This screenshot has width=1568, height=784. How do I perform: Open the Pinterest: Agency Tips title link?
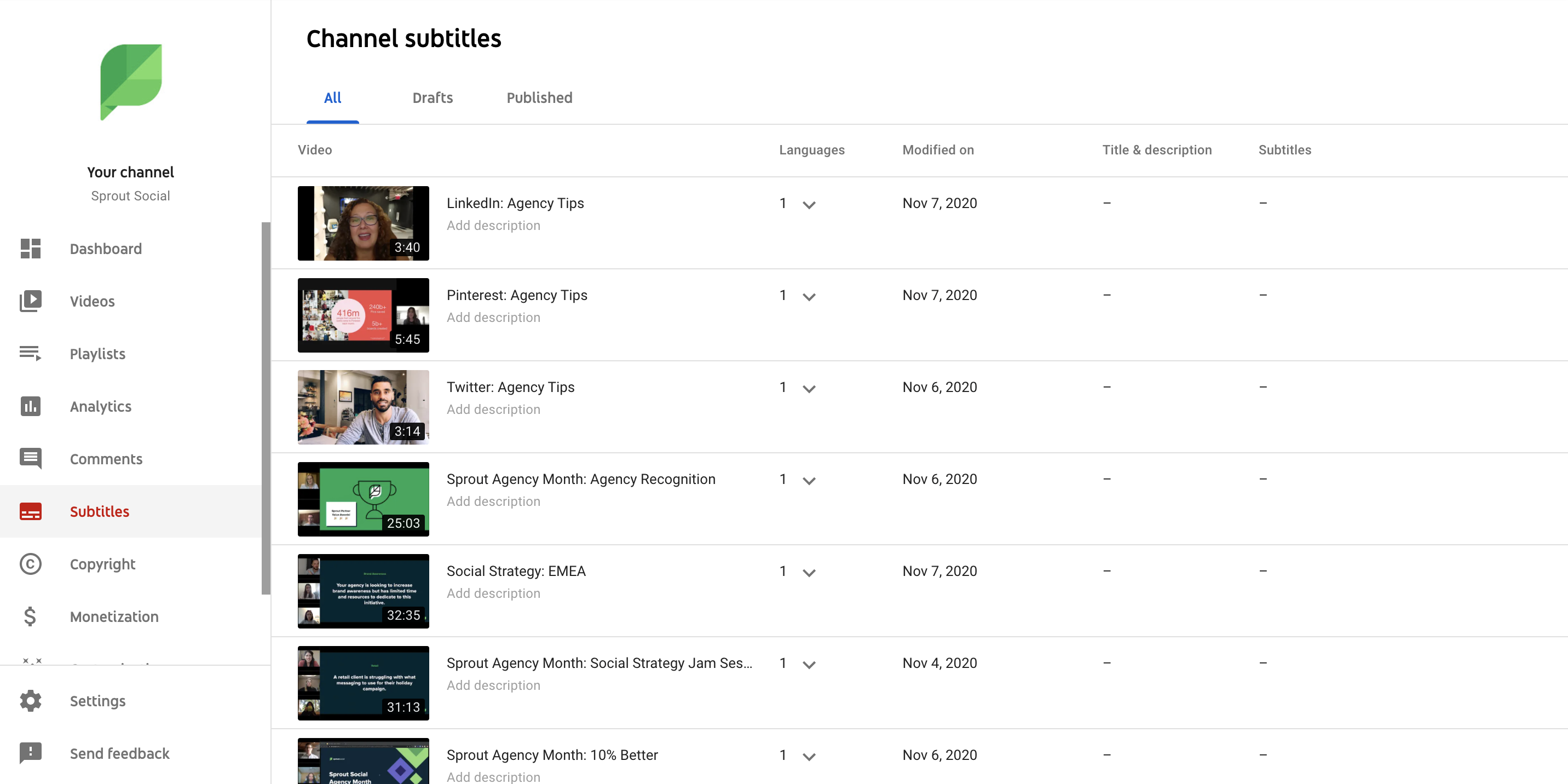click(516, 295)
